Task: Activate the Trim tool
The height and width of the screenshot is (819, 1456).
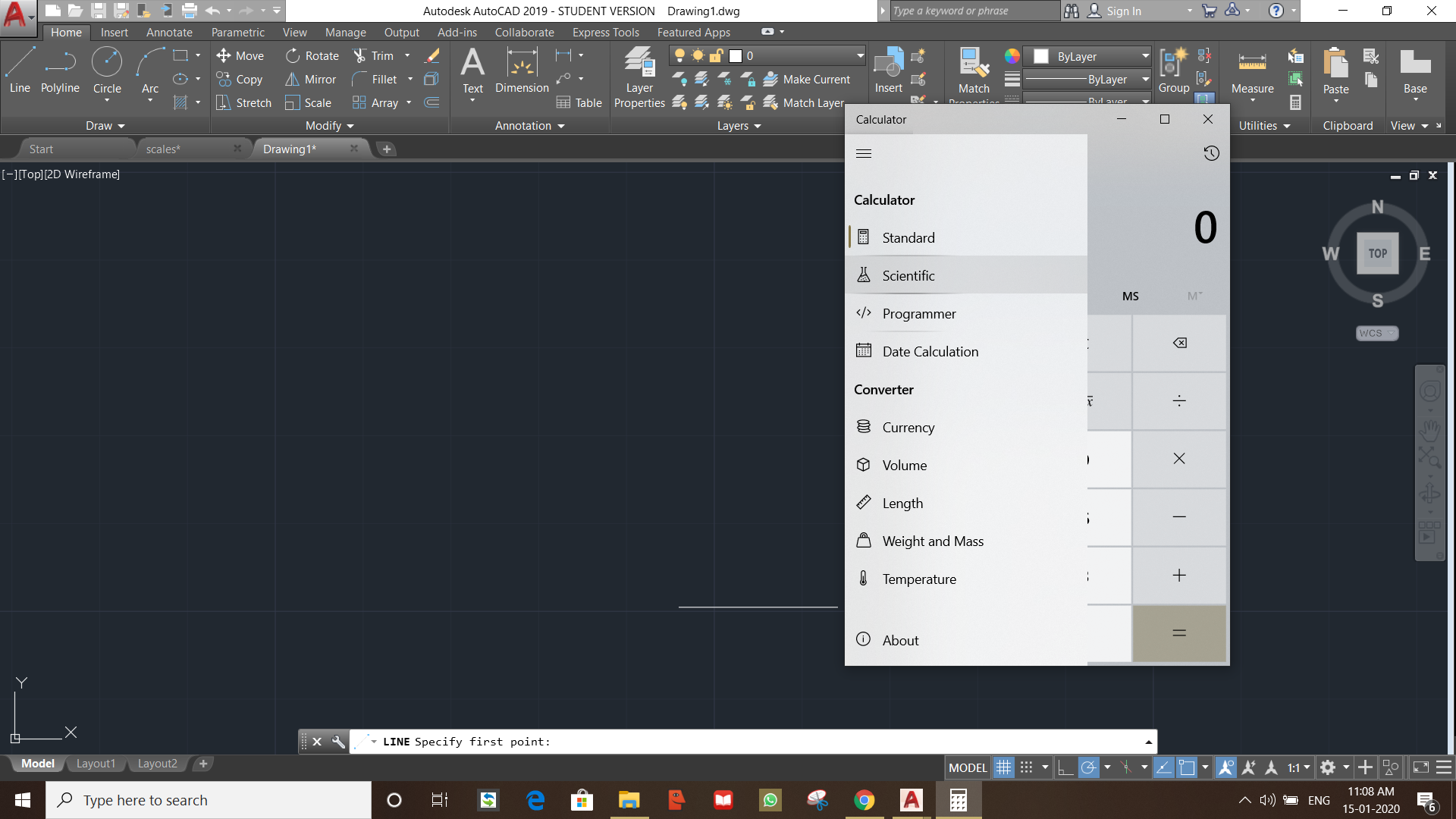Action: (x=373, y=56)
